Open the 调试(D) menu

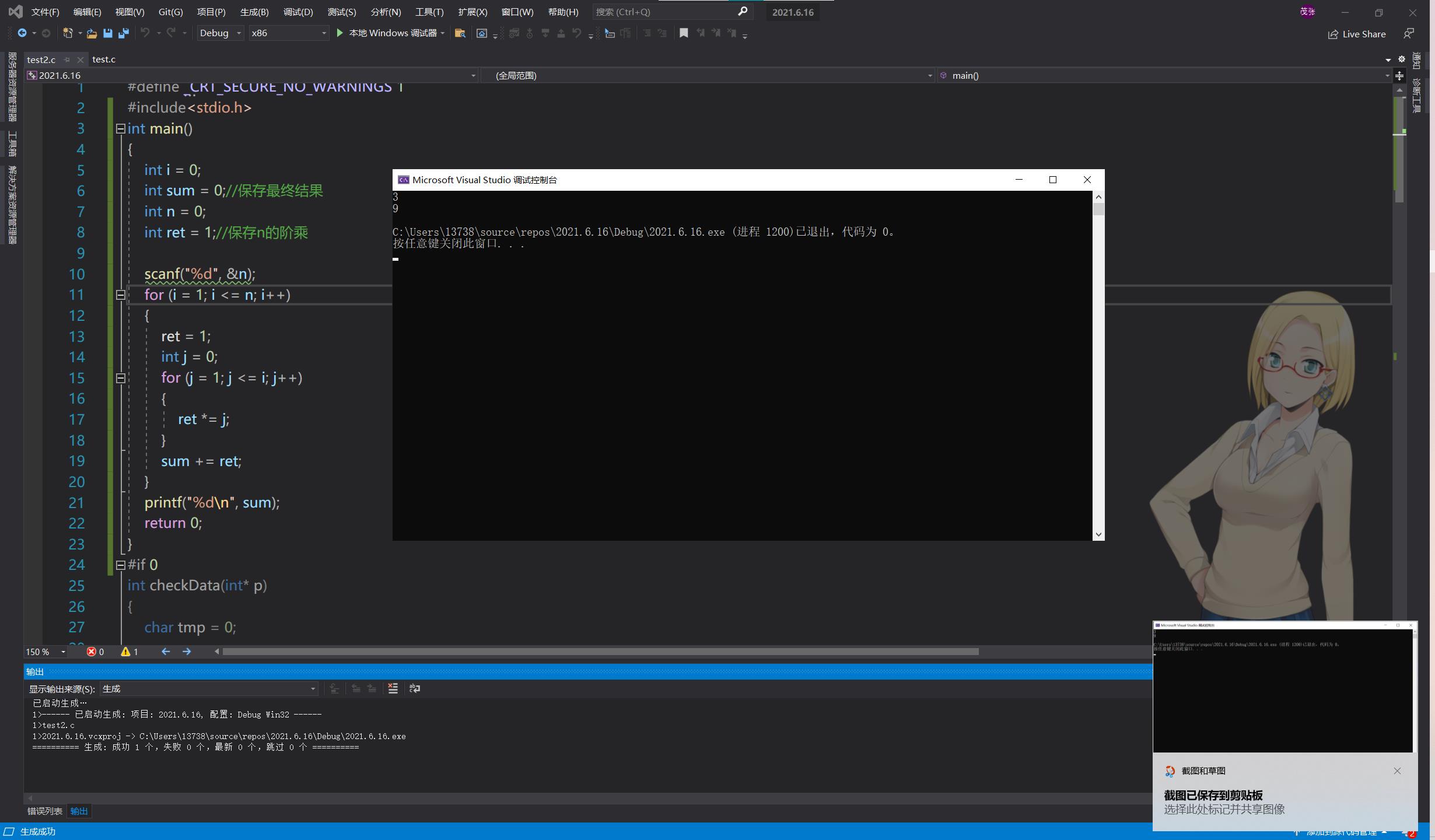pos(298,12)
